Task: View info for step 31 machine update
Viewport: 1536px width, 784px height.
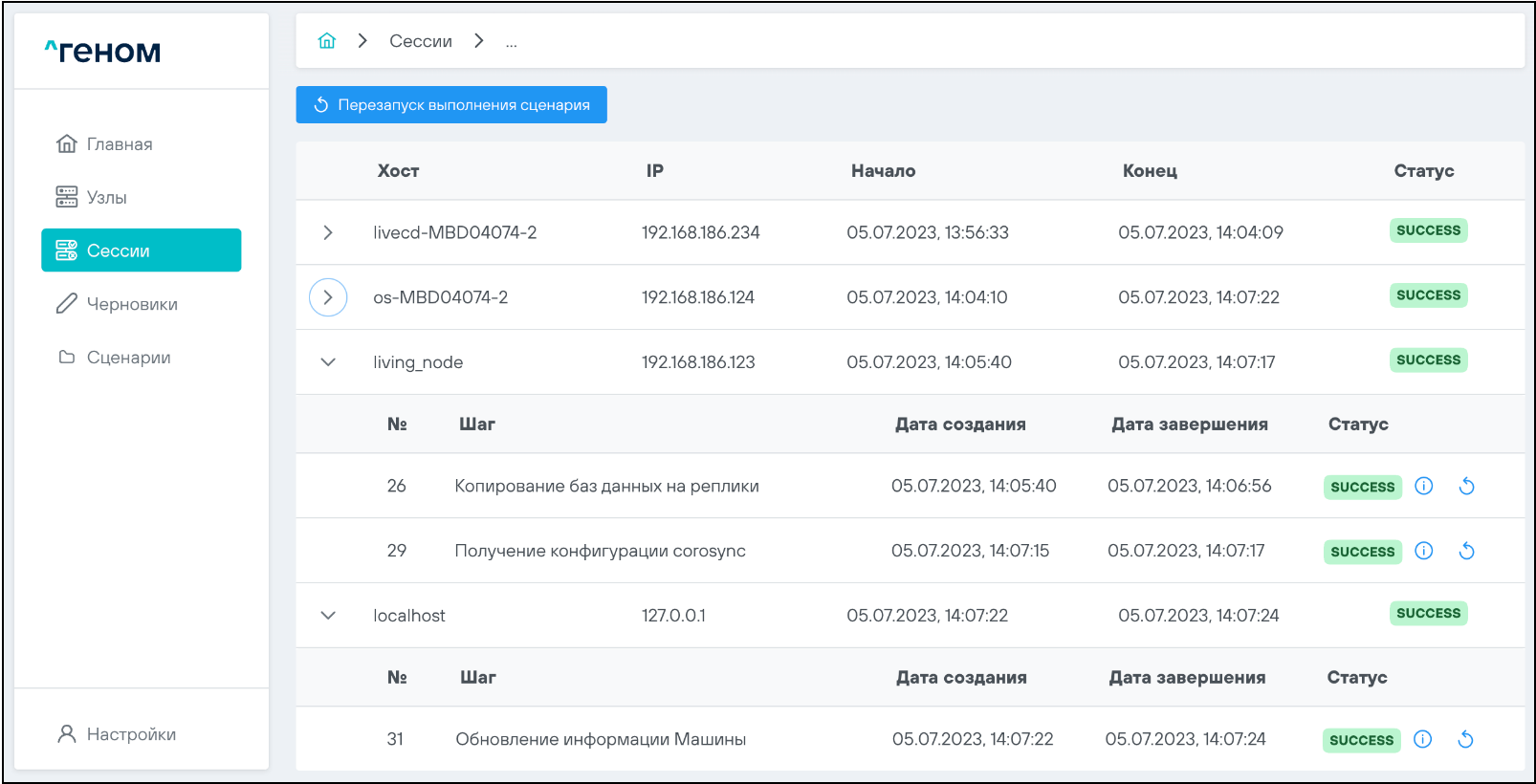Action: [x=1422, y=739]
